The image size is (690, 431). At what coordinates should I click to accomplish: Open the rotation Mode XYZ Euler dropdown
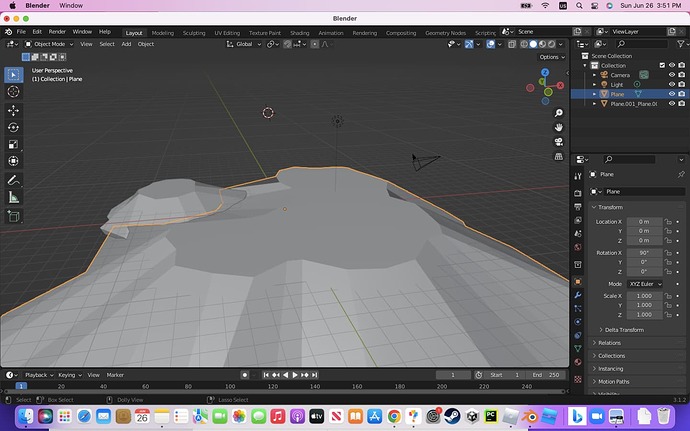point(645,284)
